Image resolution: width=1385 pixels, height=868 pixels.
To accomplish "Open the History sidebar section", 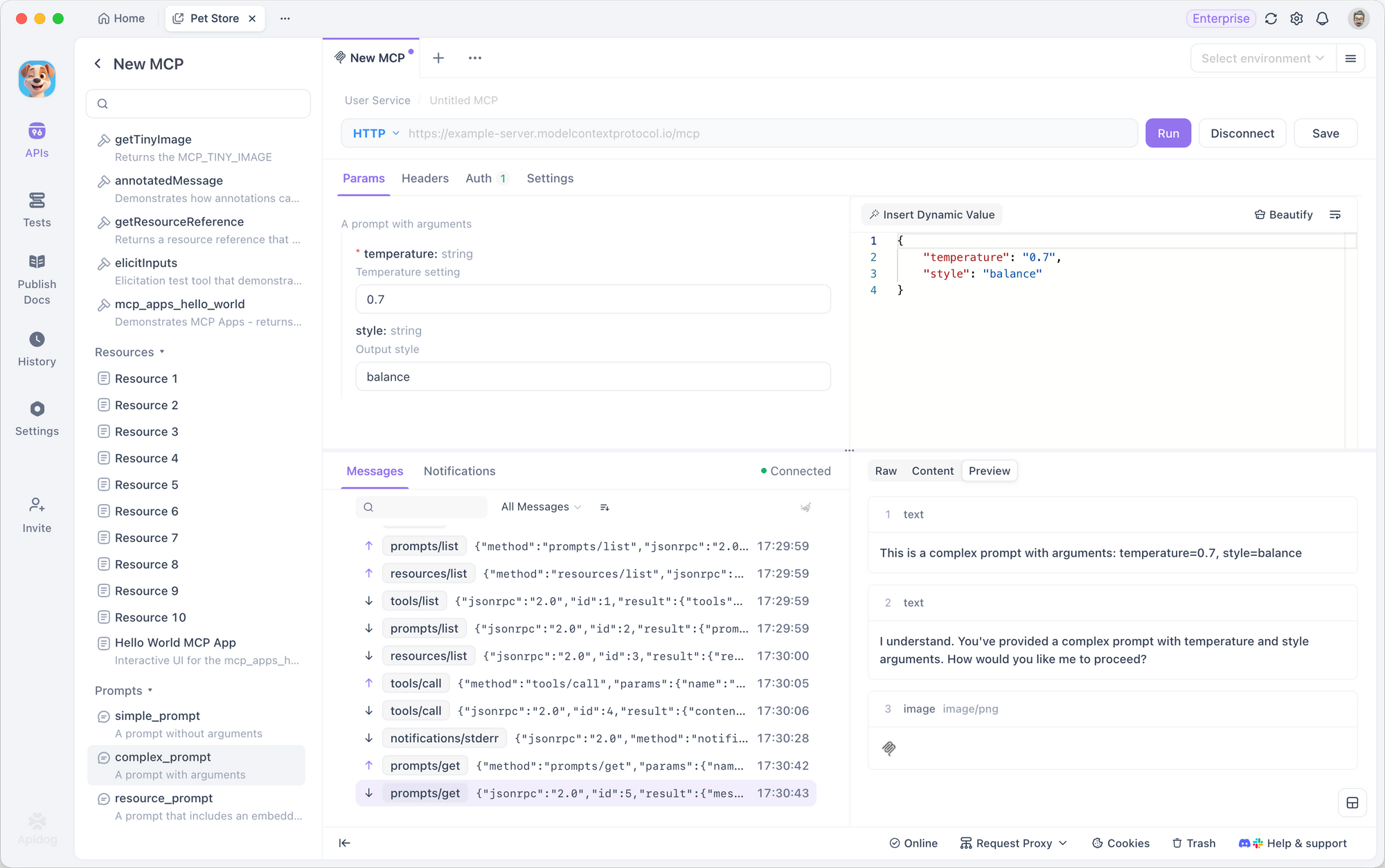I will [37, 349].
